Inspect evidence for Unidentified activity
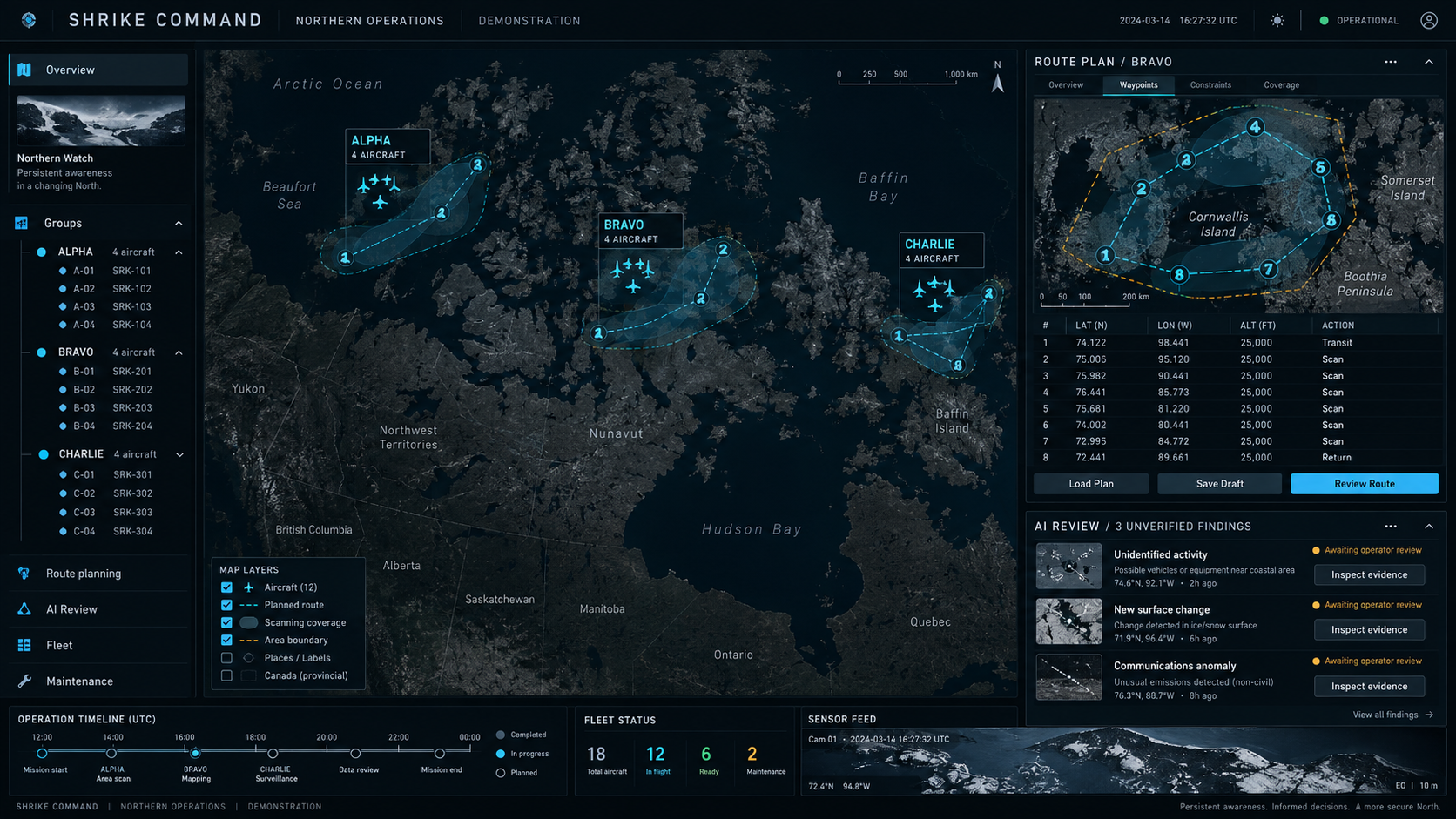The height and width of the screenshot is (819, 1456). [x=1369, y=574]
